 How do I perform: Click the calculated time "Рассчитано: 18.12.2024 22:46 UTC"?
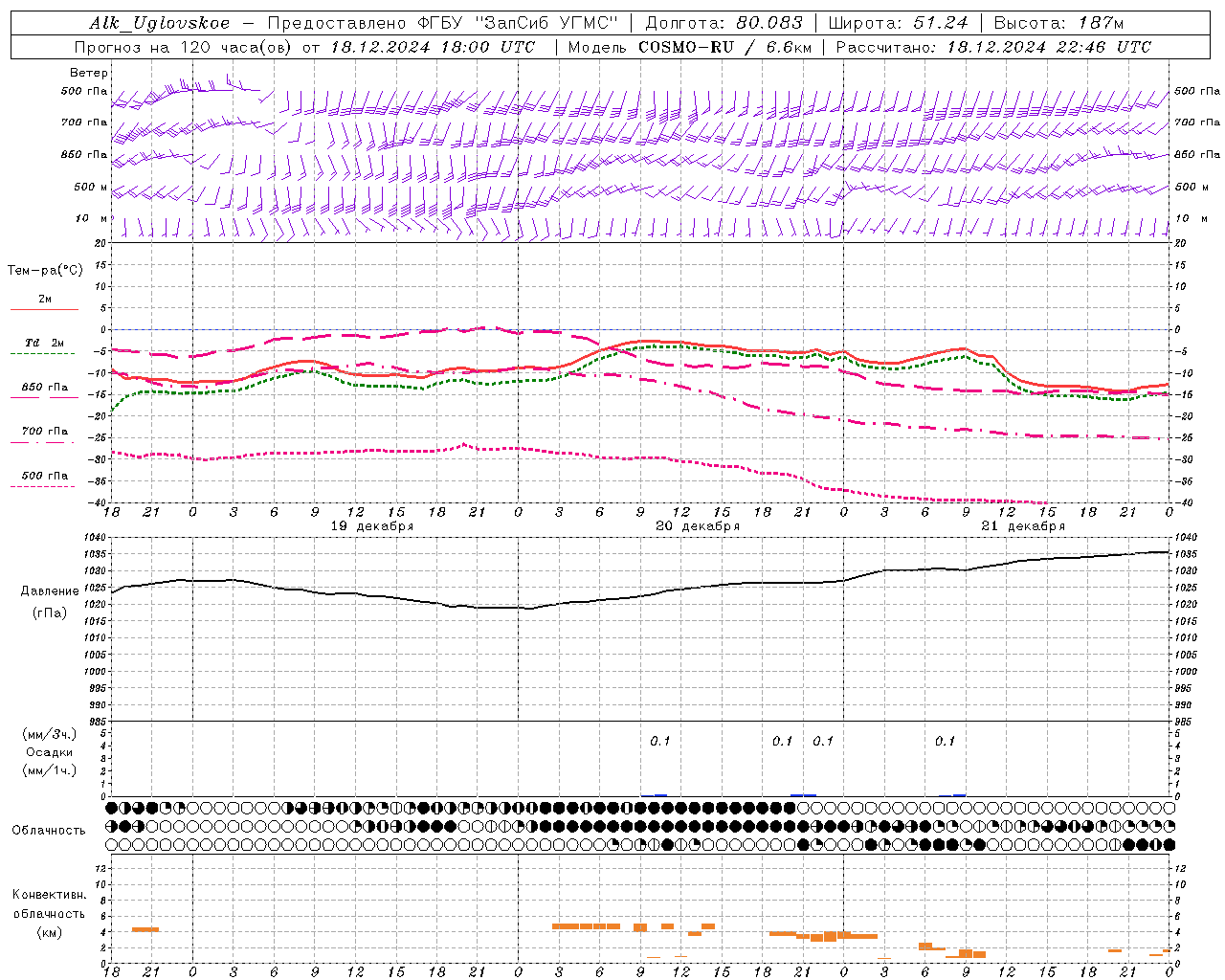click(x=993, y=47)
